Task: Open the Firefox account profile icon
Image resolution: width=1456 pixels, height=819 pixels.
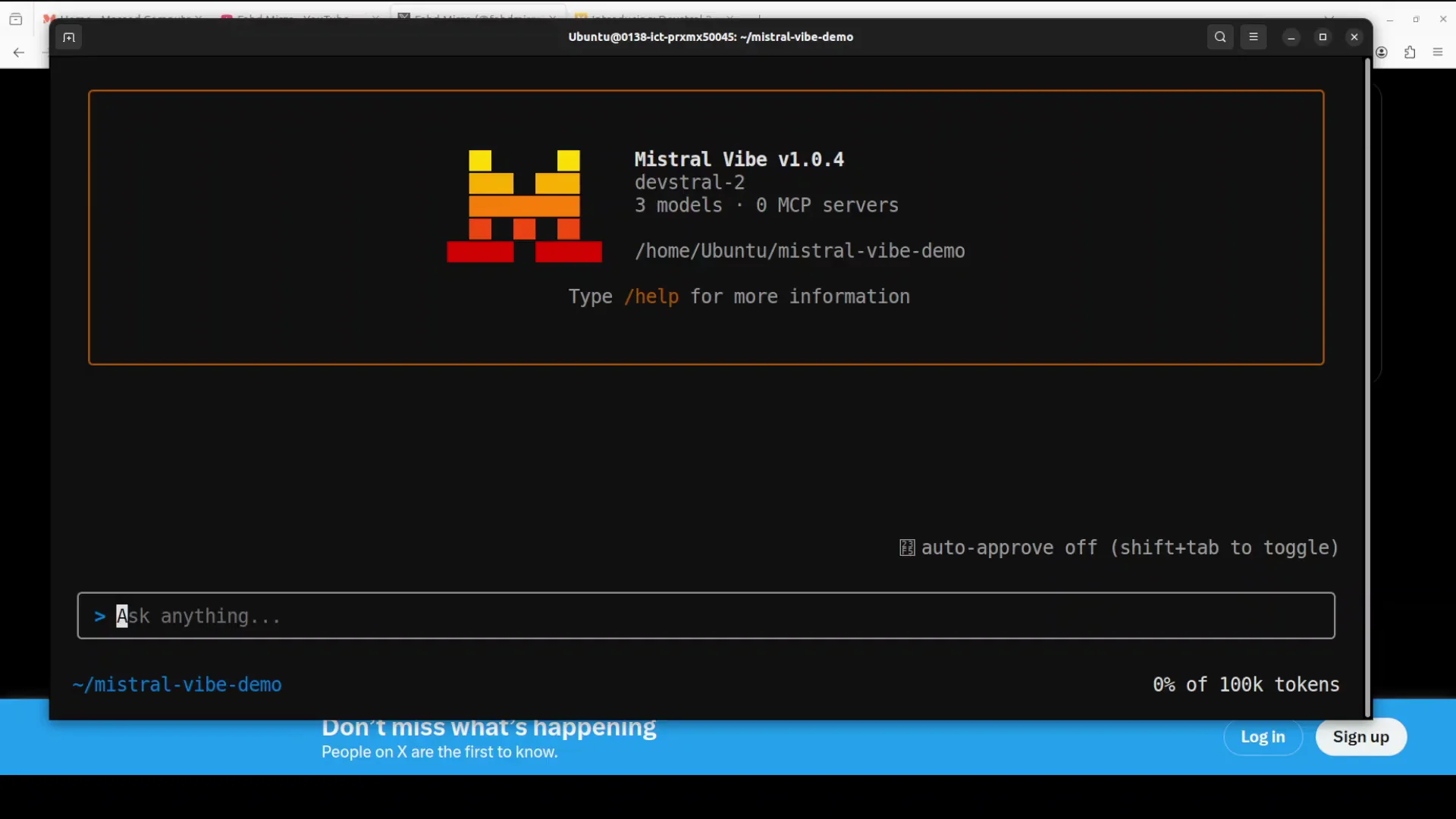Action: pos(1382,52)
